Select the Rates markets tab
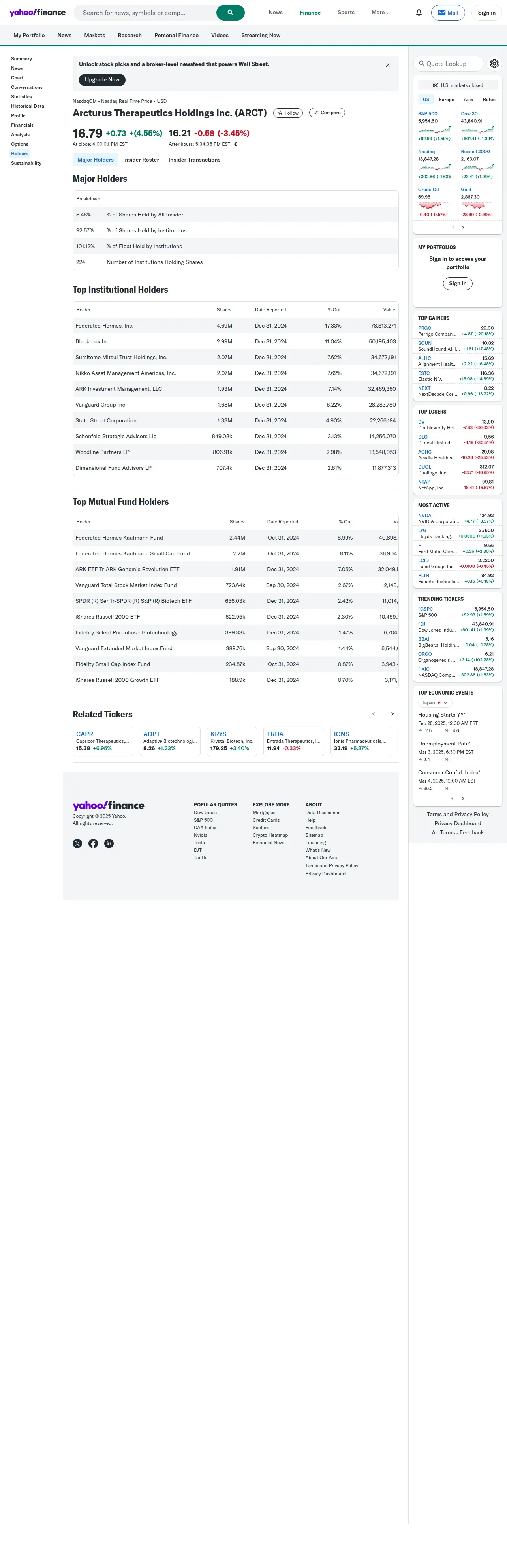This screenshot has height=1568, width=507. tap(489, 99)
